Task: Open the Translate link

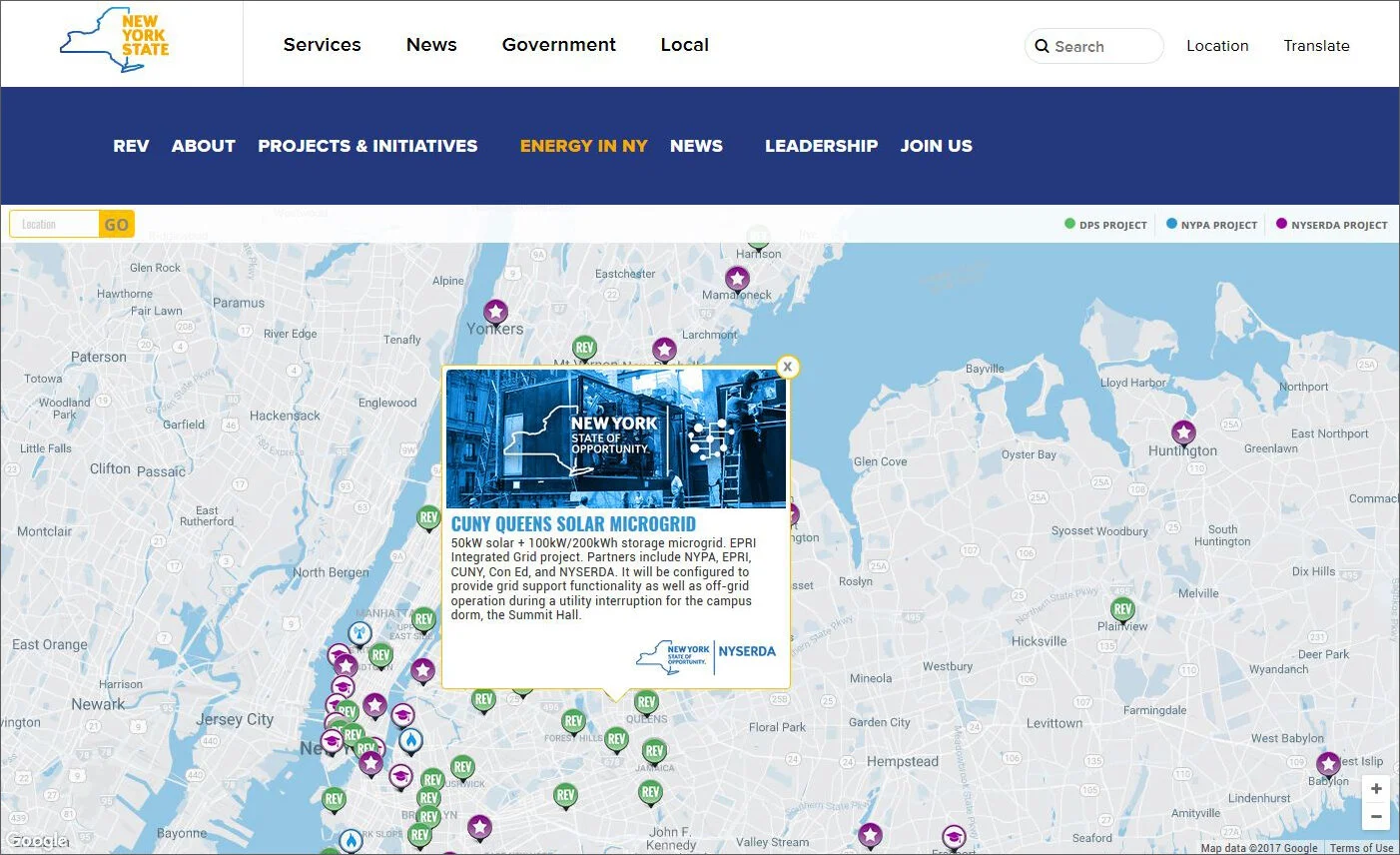Action: (1316, 46)
